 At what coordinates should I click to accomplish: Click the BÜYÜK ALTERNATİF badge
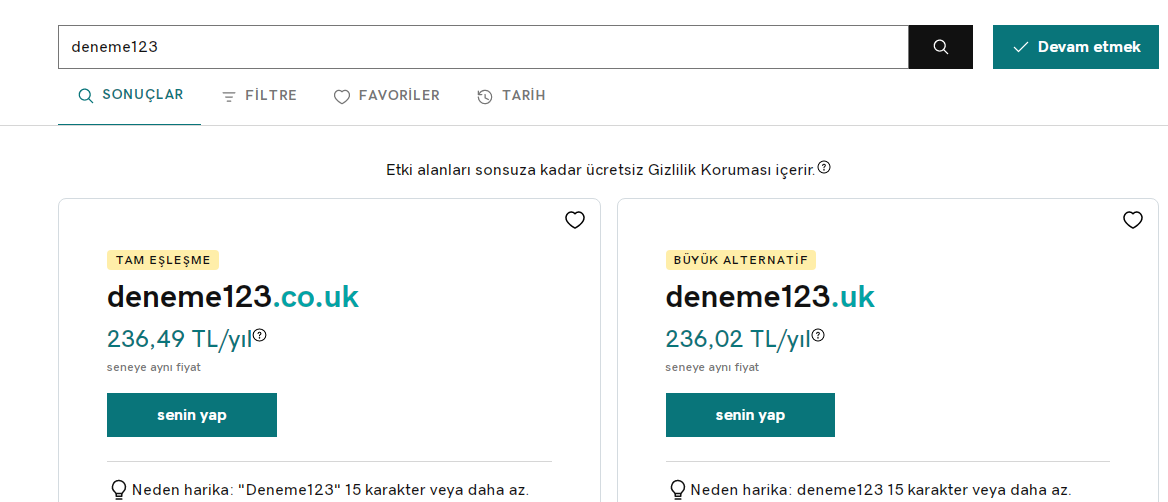pos(741,260)
